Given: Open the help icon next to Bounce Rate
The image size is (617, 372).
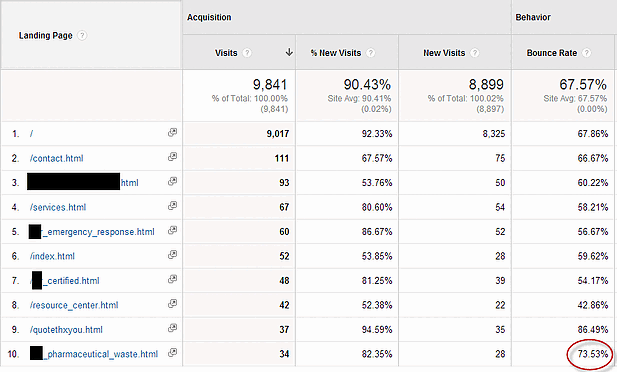Looking at the screenshot, I should click(x=586, y=53).
